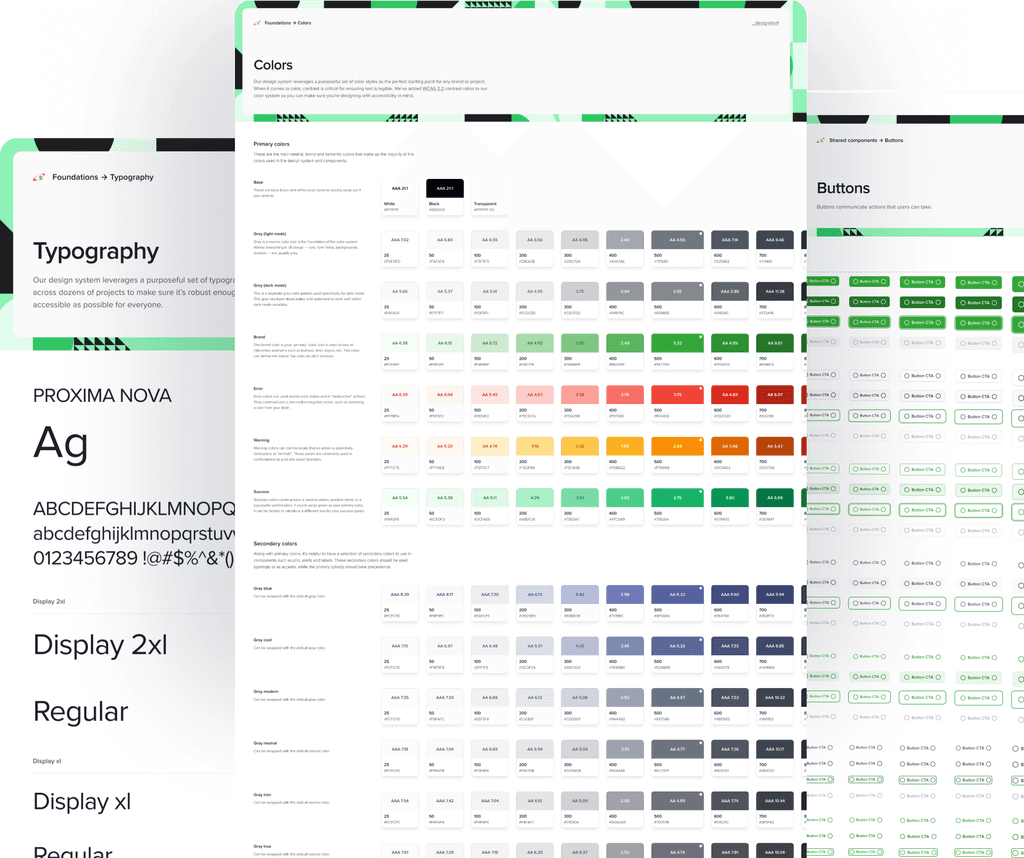This screenshot has height=858, width=1024.
Task: Select the Foundations → Typography breadcrumb
Action: coord(103,177)
